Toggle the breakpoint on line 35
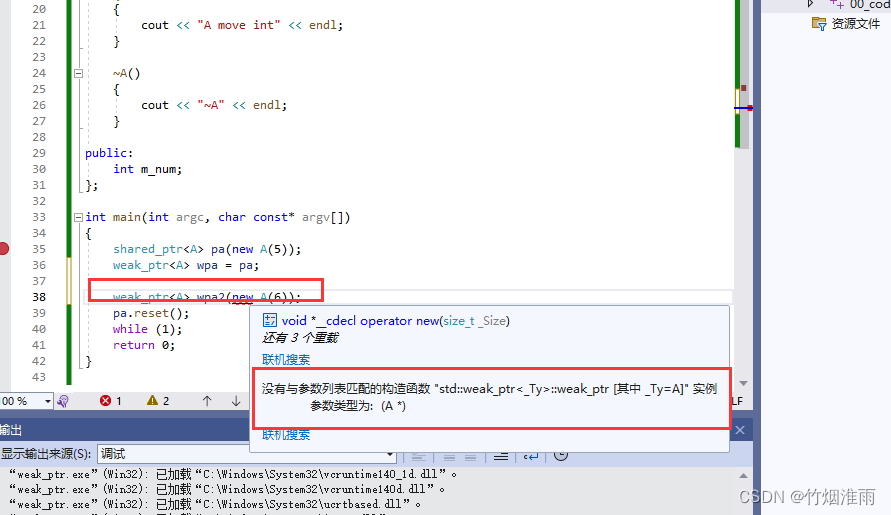 coord(3,248)
